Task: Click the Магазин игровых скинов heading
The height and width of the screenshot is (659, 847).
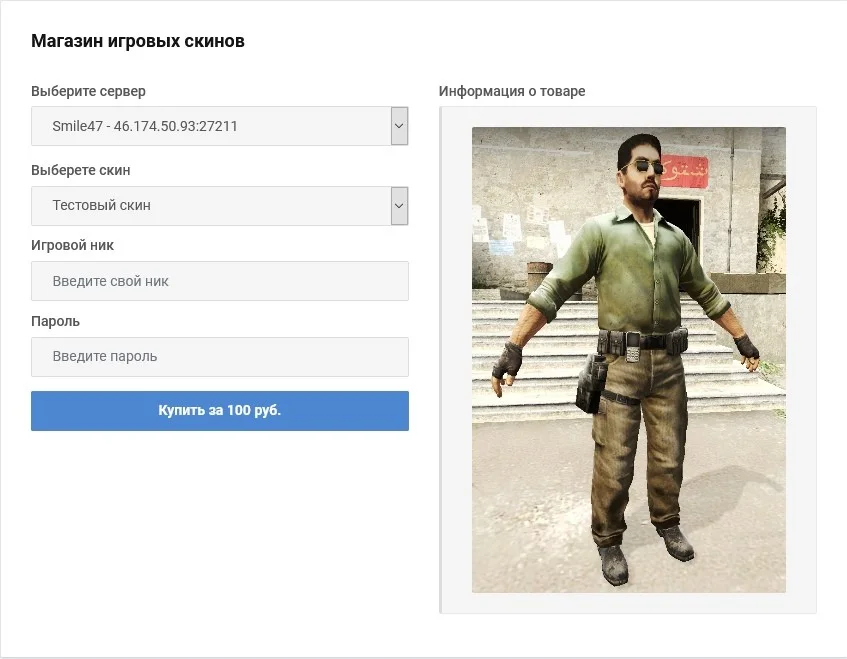Action: pyautogui.click(x=138, y=41)
